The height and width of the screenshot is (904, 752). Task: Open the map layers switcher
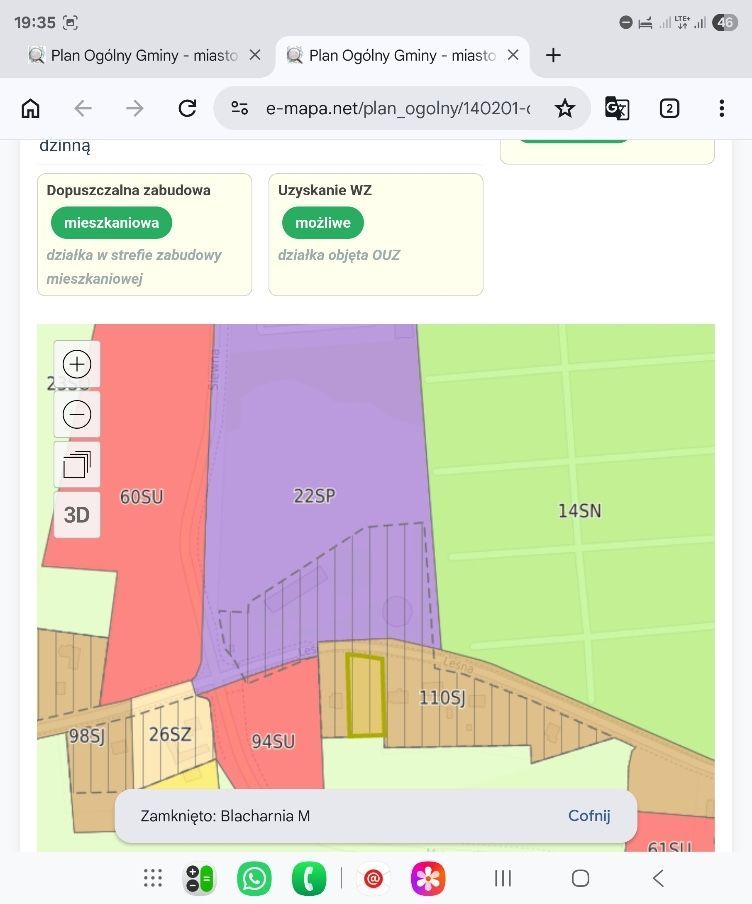[77, 465]
